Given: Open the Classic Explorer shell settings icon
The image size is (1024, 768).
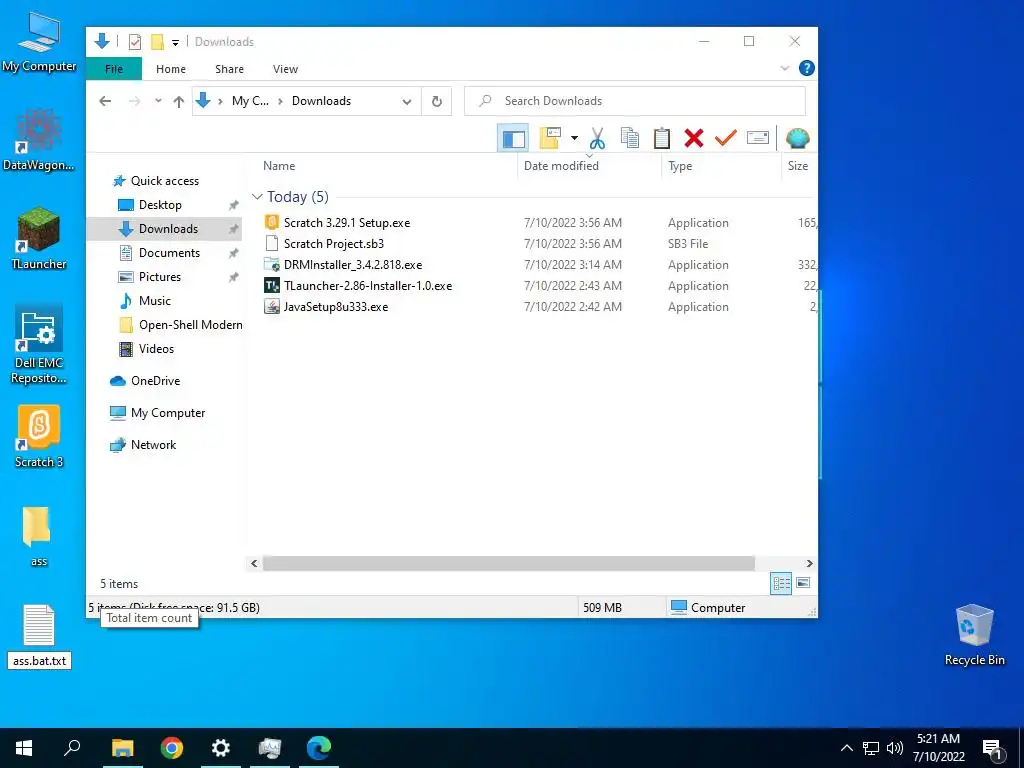Looking at the screenshot, I should coord(797,138).
